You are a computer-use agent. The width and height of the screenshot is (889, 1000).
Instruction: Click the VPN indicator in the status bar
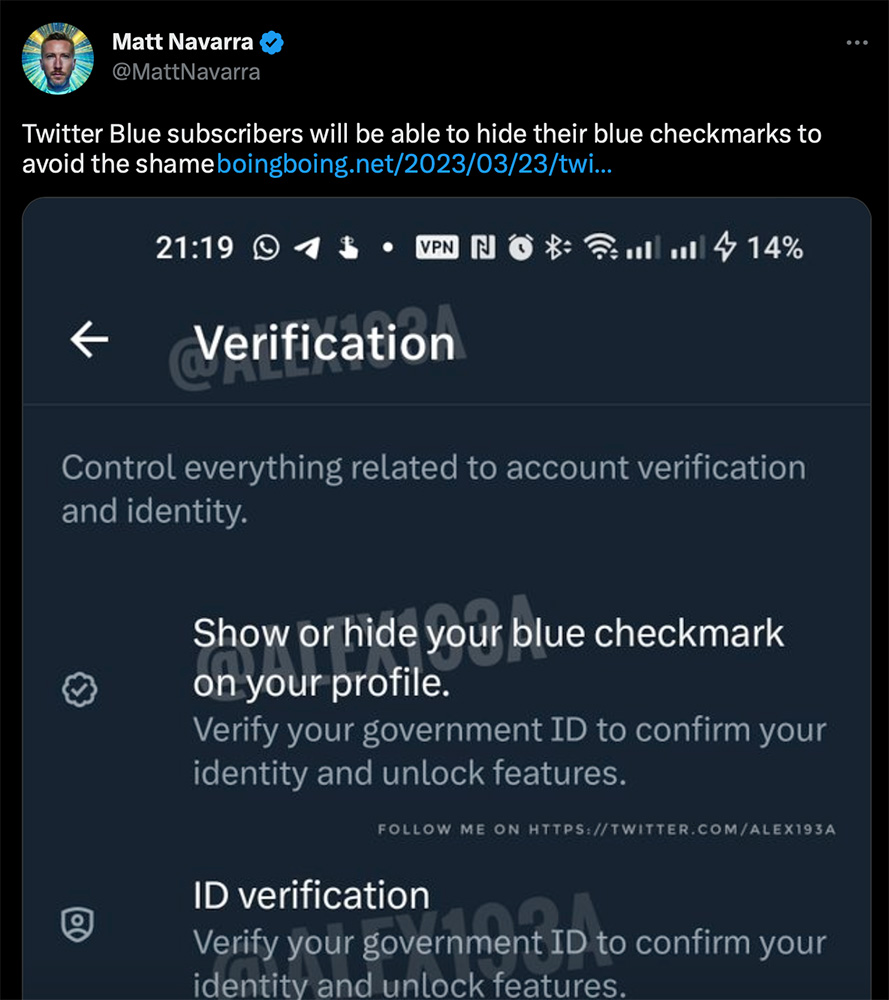point(437,247)
